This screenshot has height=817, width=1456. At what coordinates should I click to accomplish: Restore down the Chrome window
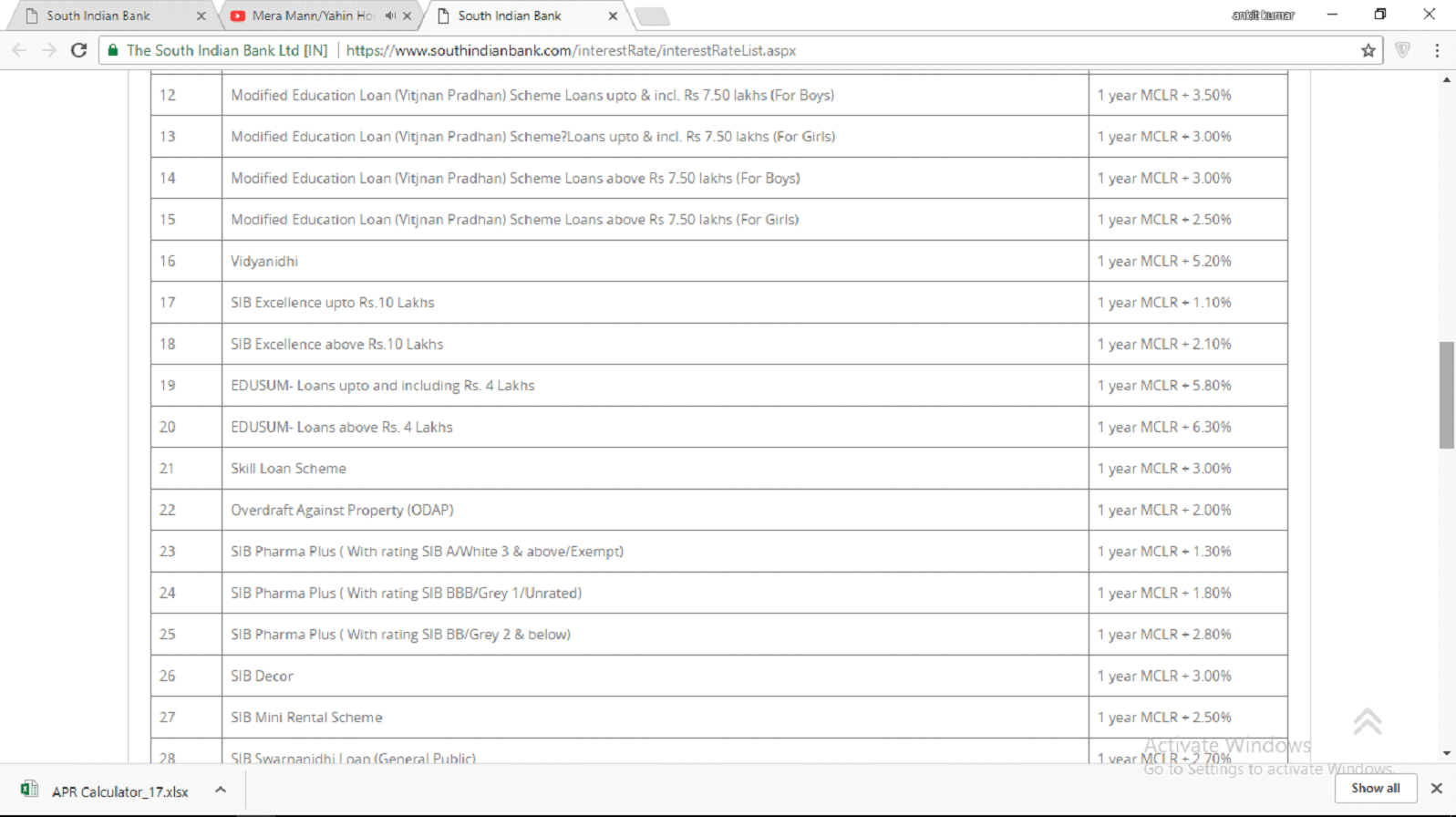pos(1380,15)
